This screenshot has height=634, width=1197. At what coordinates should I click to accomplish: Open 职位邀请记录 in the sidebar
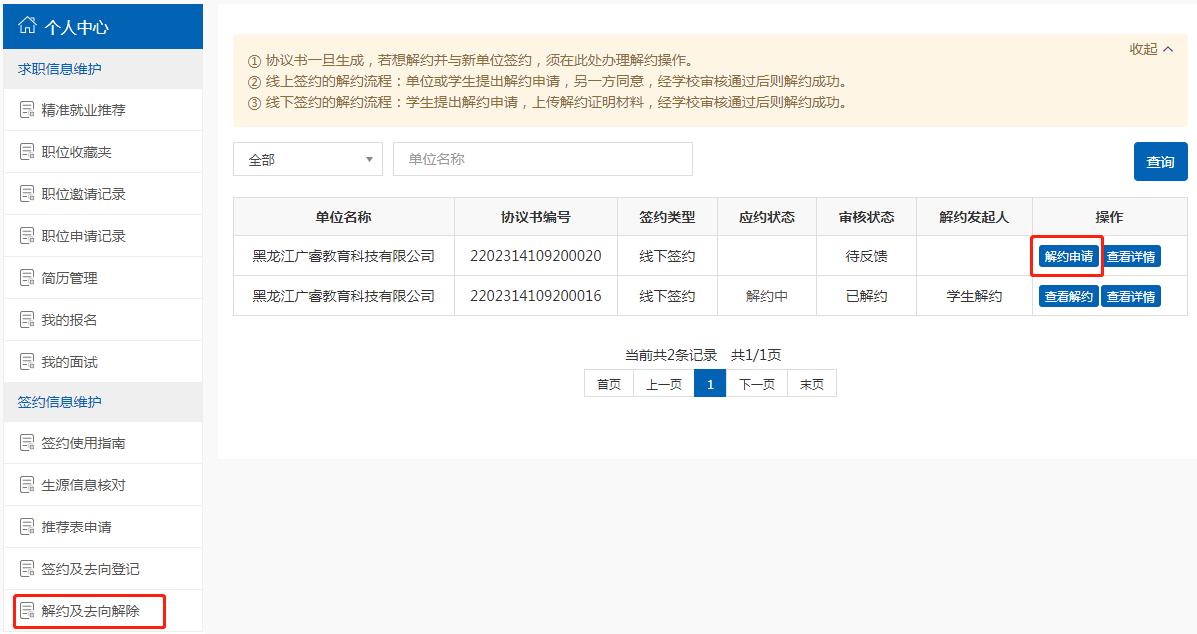(x=84, y=194)
